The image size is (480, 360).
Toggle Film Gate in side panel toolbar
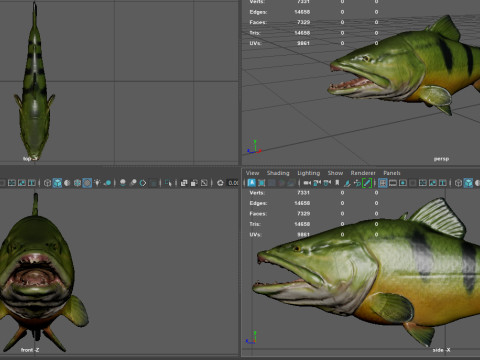[393, 183]
